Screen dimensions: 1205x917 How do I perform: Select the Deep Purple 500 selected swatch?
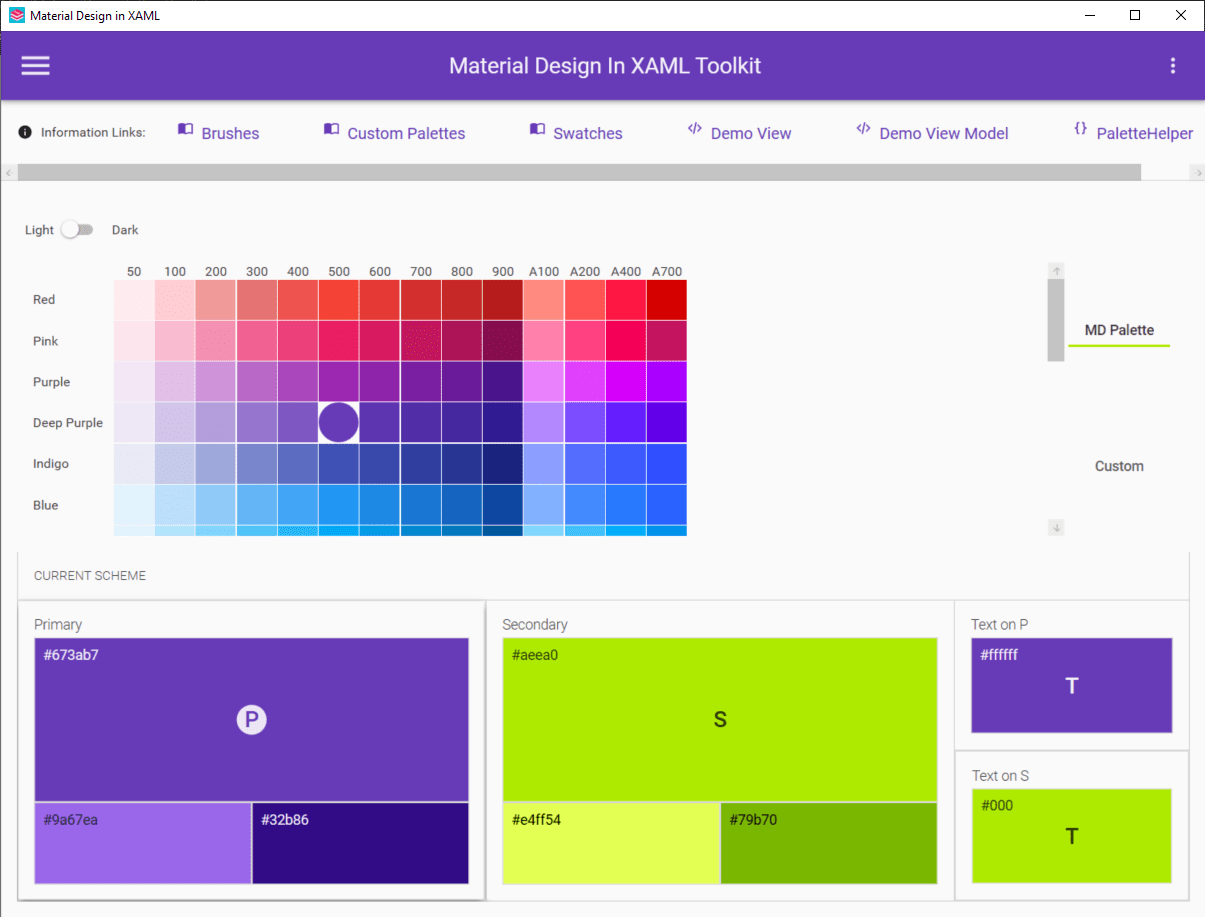point(339,423)
